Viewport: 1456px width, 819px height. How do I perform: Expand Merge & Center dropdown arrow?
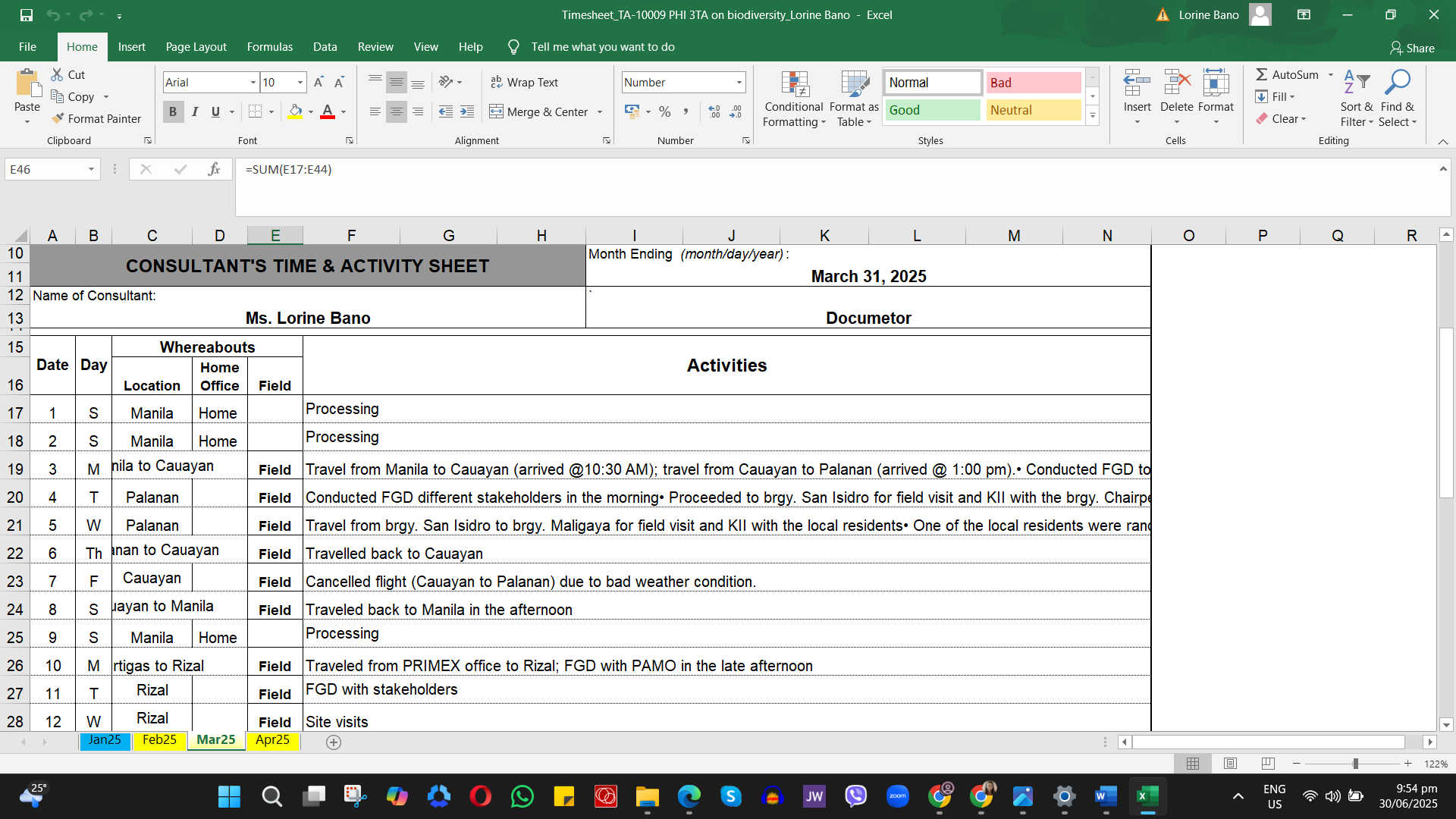pyautogui.click(x=600, y=111)
